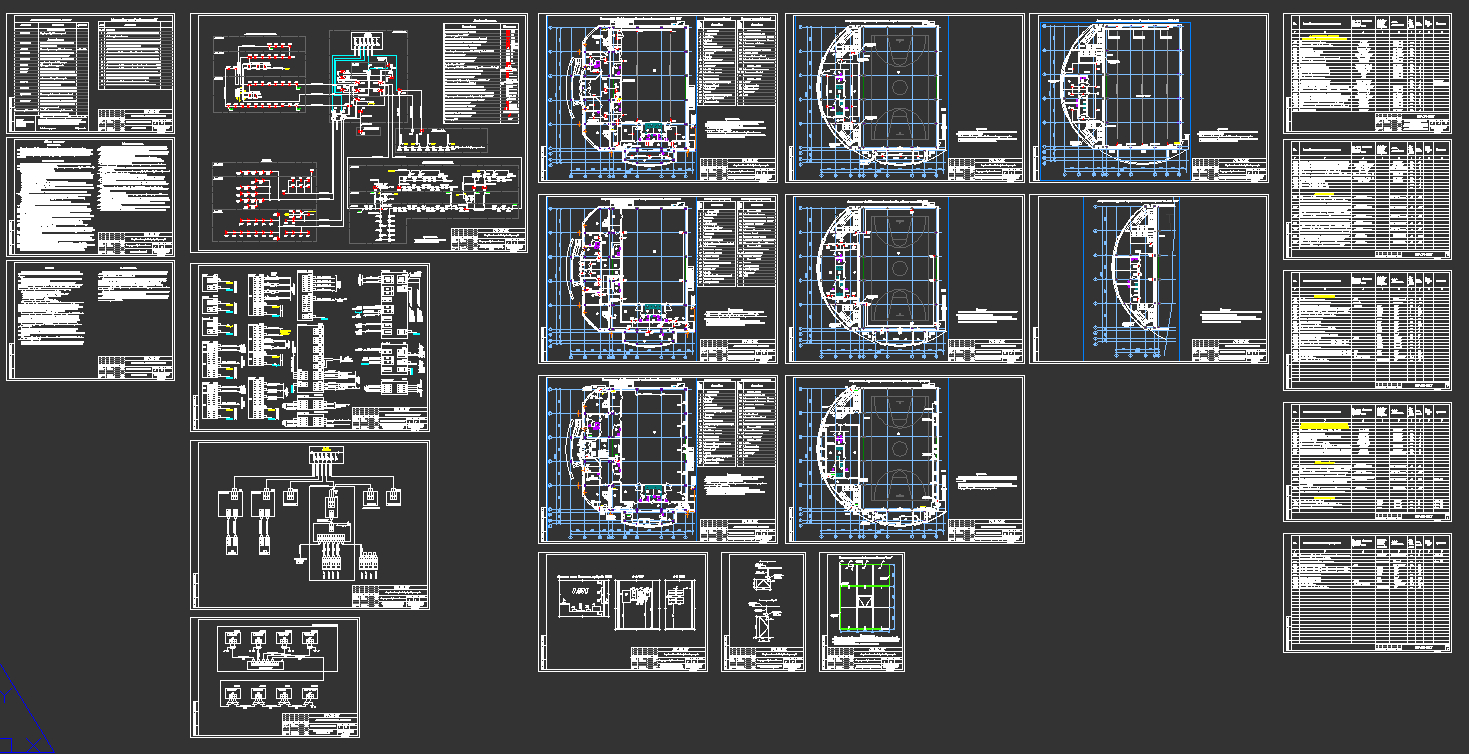1469x754 pixels.
Task: Select the sparse notes sheet, bottom of left column
Action: (x=91, y=320)
